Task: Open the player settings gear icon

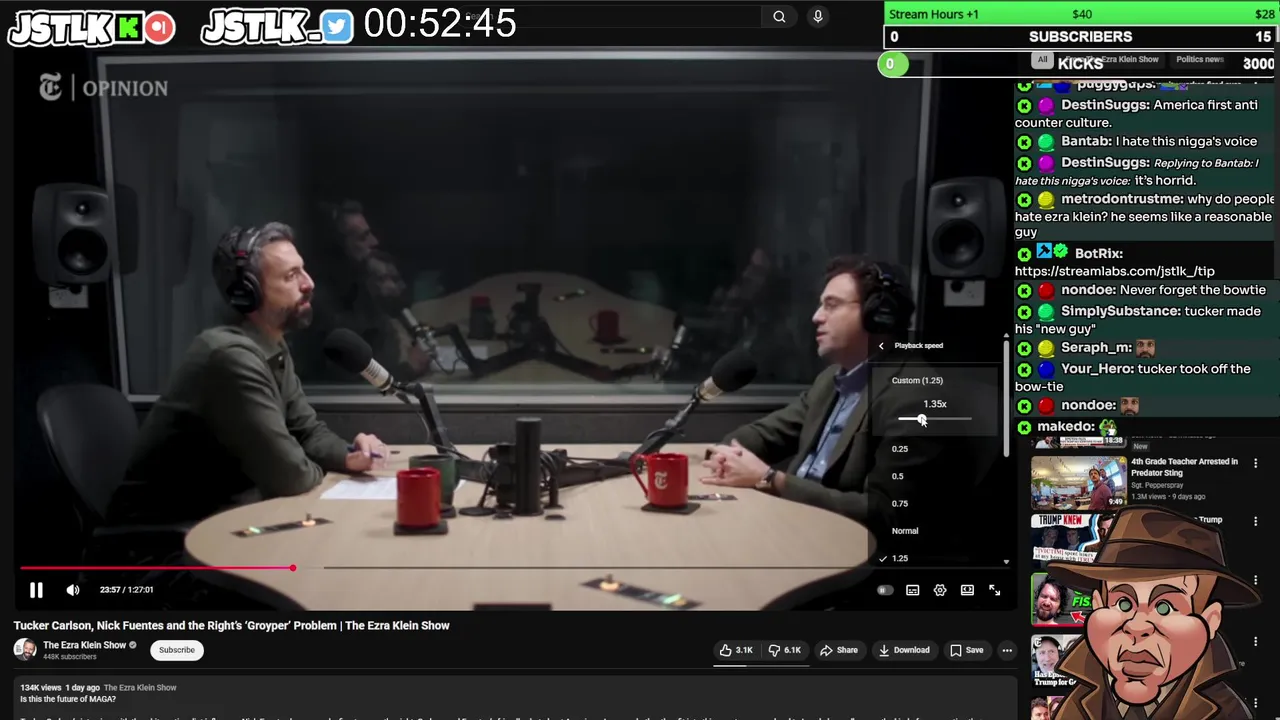Action: 940,590
